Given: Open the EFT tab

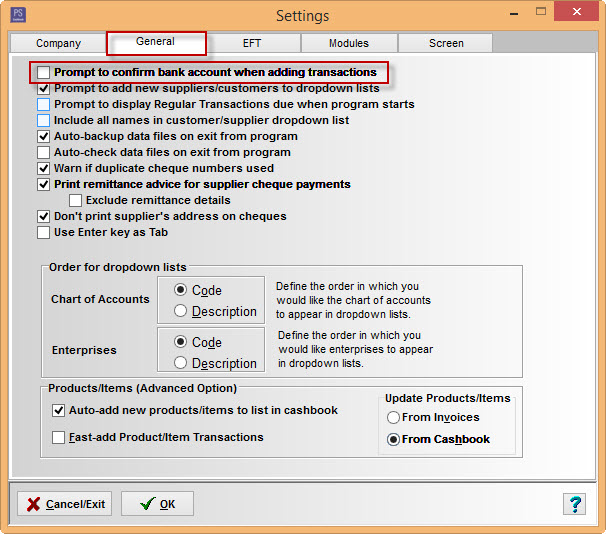Looking at the screenshot, I should tap(252, 43).
